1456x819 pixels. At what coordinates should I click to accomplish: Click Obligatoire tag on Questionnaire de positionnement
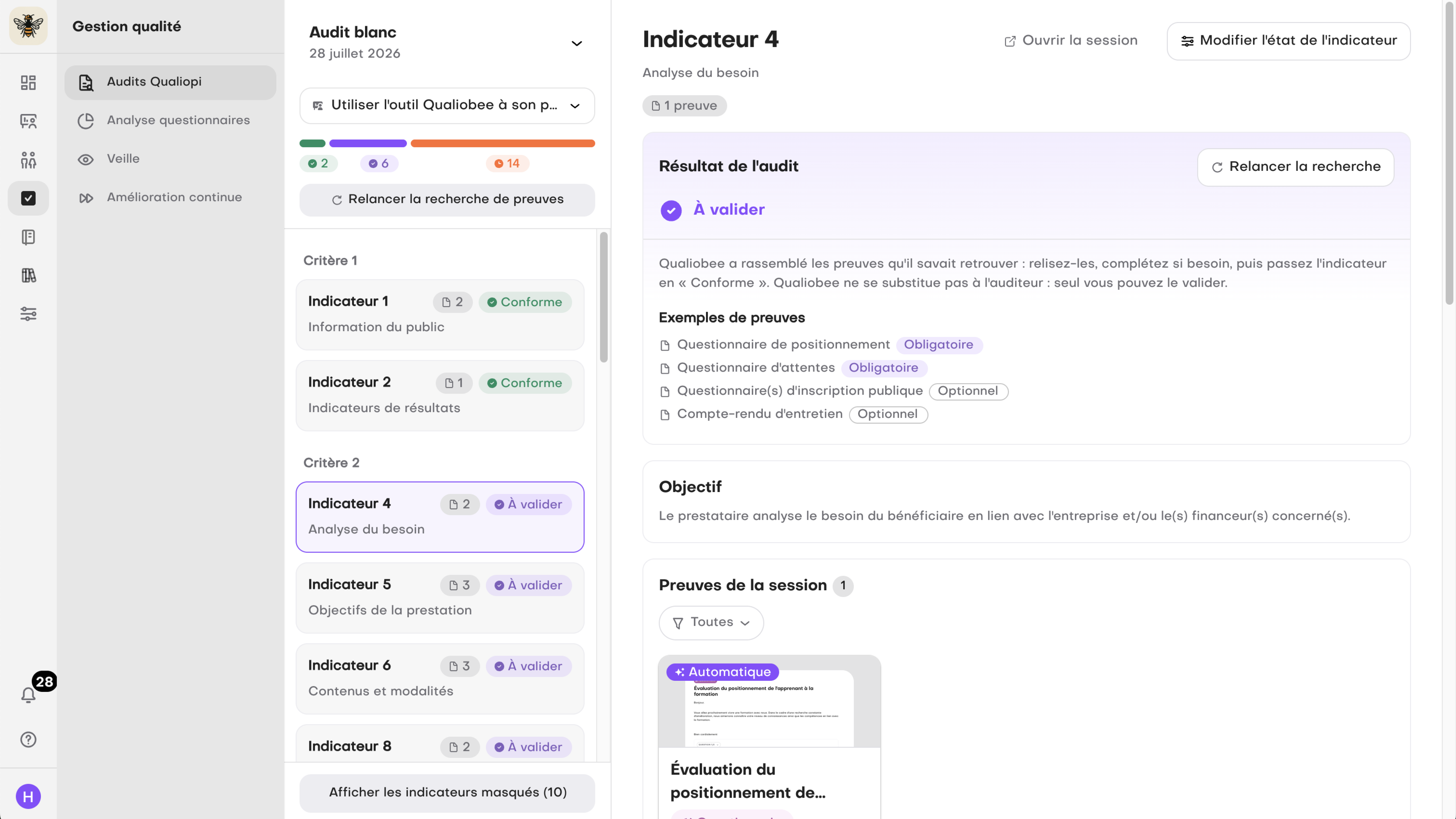coord(939,345)
